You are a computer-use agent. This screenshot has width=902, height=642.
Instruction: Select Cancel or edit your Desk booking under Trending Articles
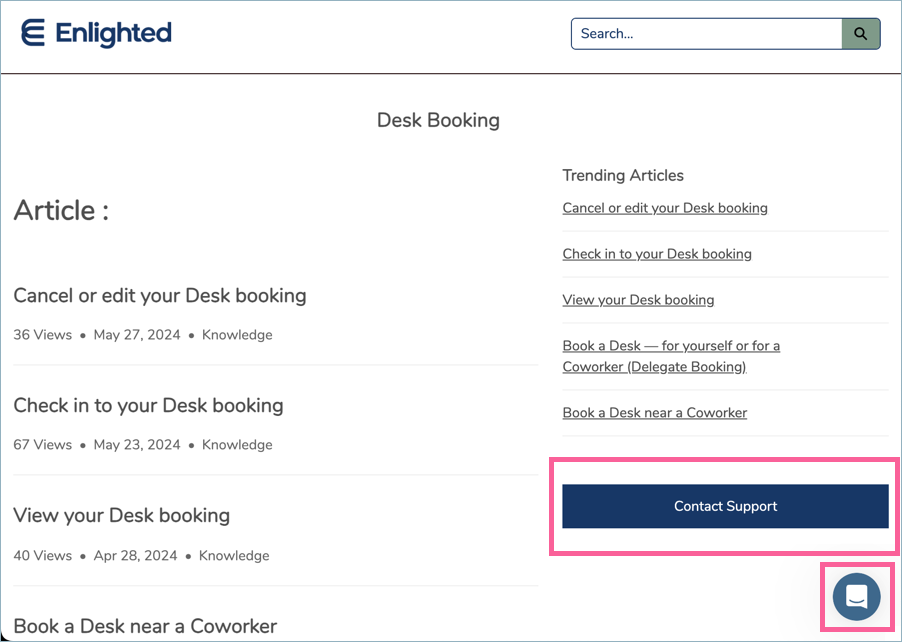coord(665,208)
